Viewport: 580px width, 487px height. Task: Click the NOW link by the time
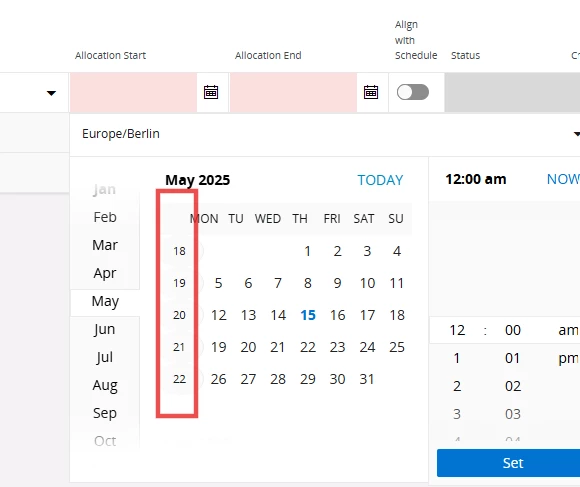click(563, 179)
